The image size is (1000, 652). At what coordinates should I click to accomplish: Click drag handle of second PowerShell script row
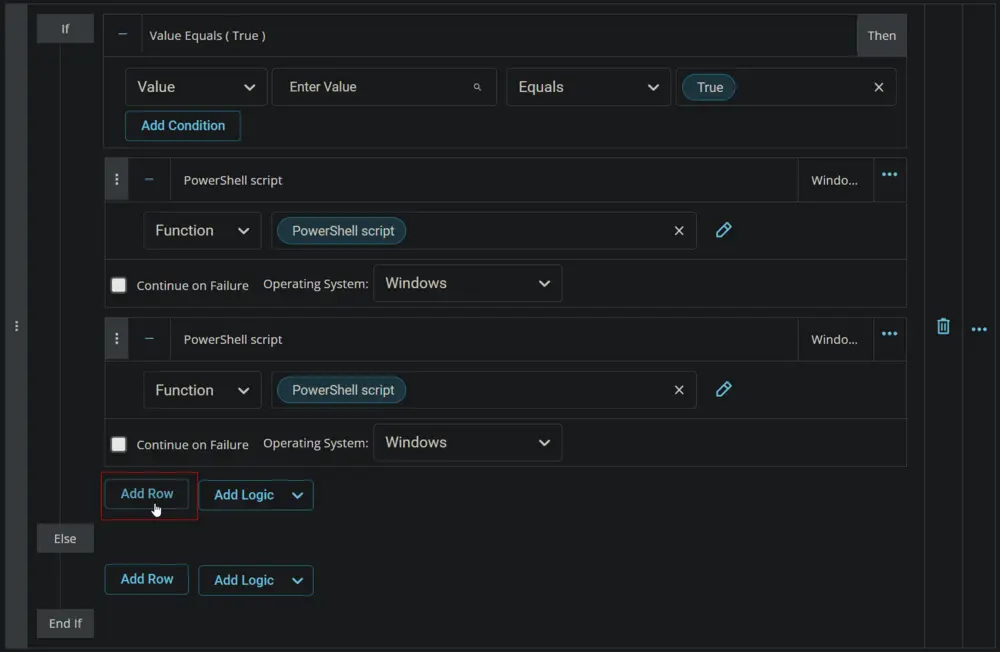(x=117, y=339)
